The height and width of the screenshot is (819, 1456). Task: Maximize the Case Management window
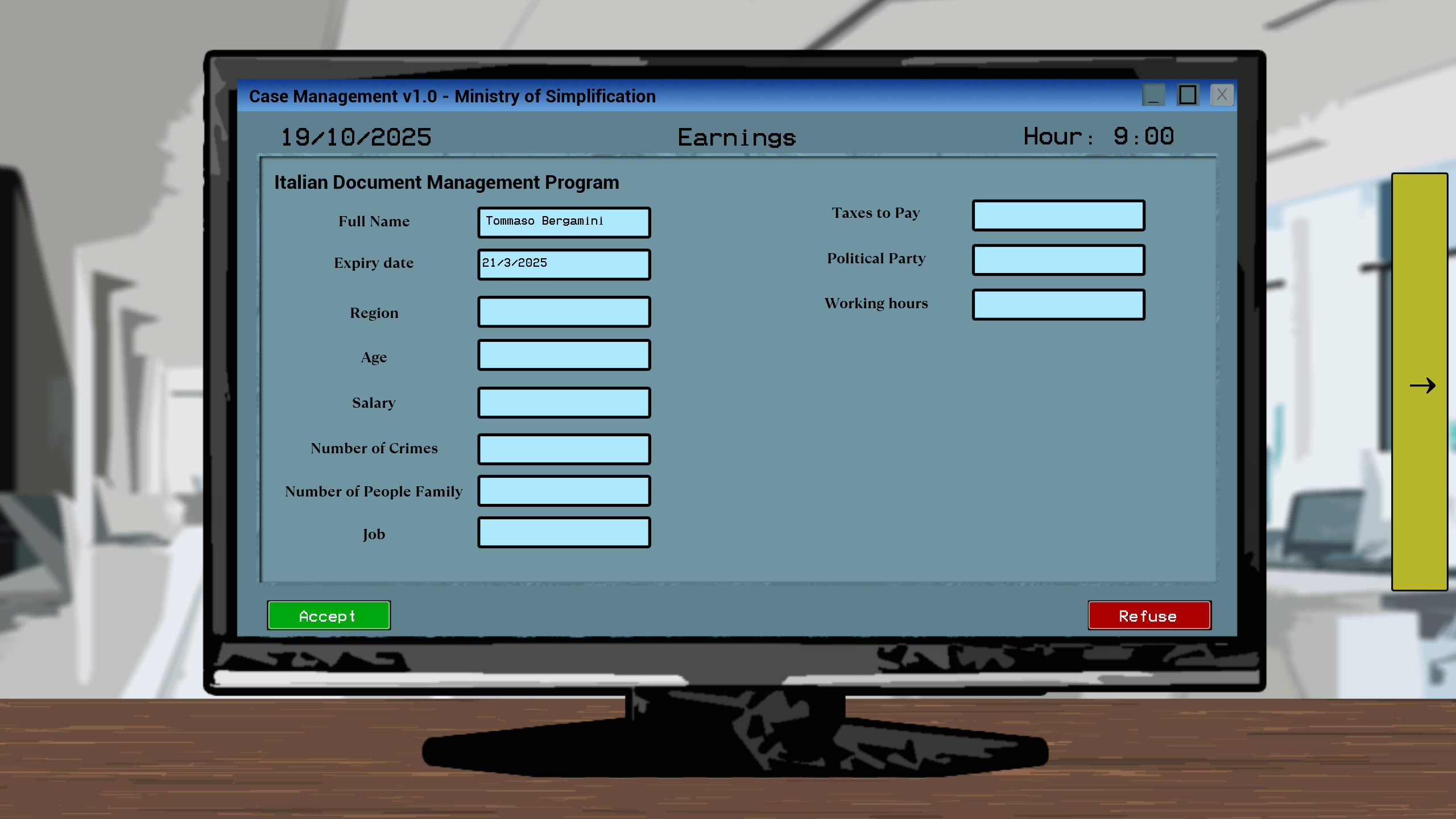pos(1188,95)
